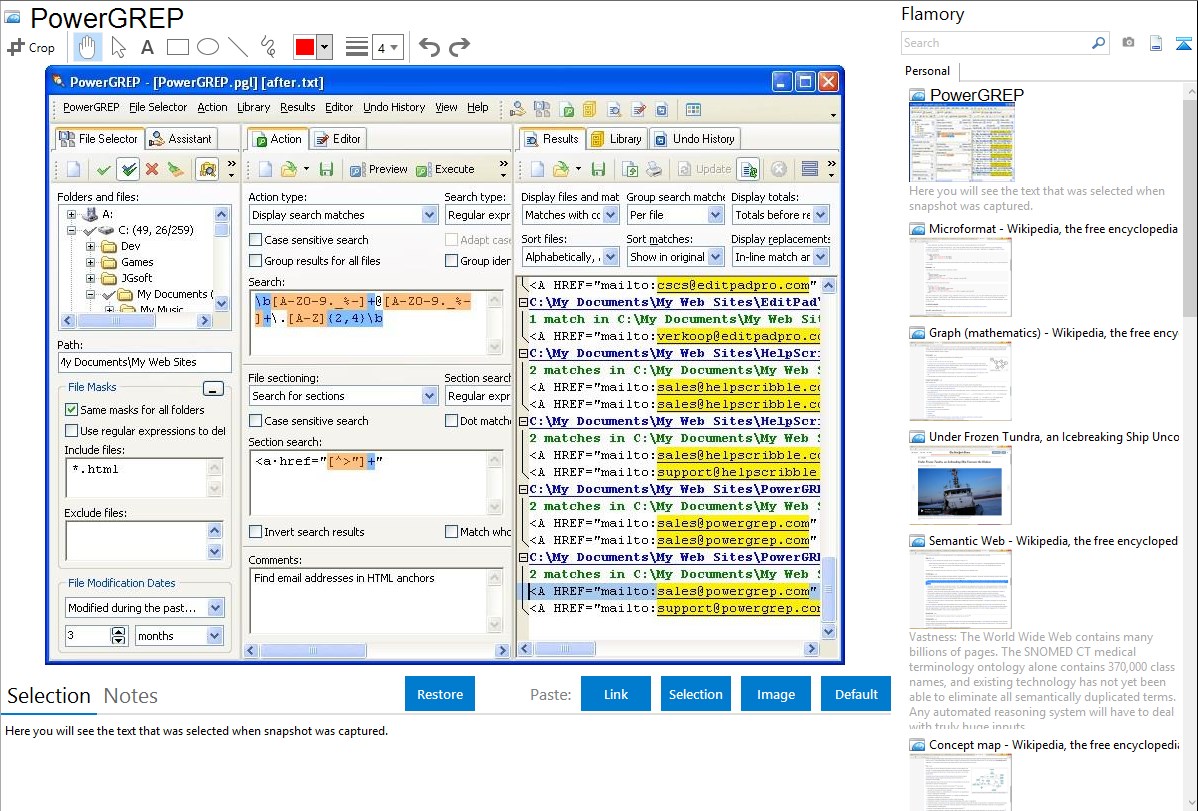Open the Display totals dropdown
This screenshot has width=1198, height=811.
(821, 215)
